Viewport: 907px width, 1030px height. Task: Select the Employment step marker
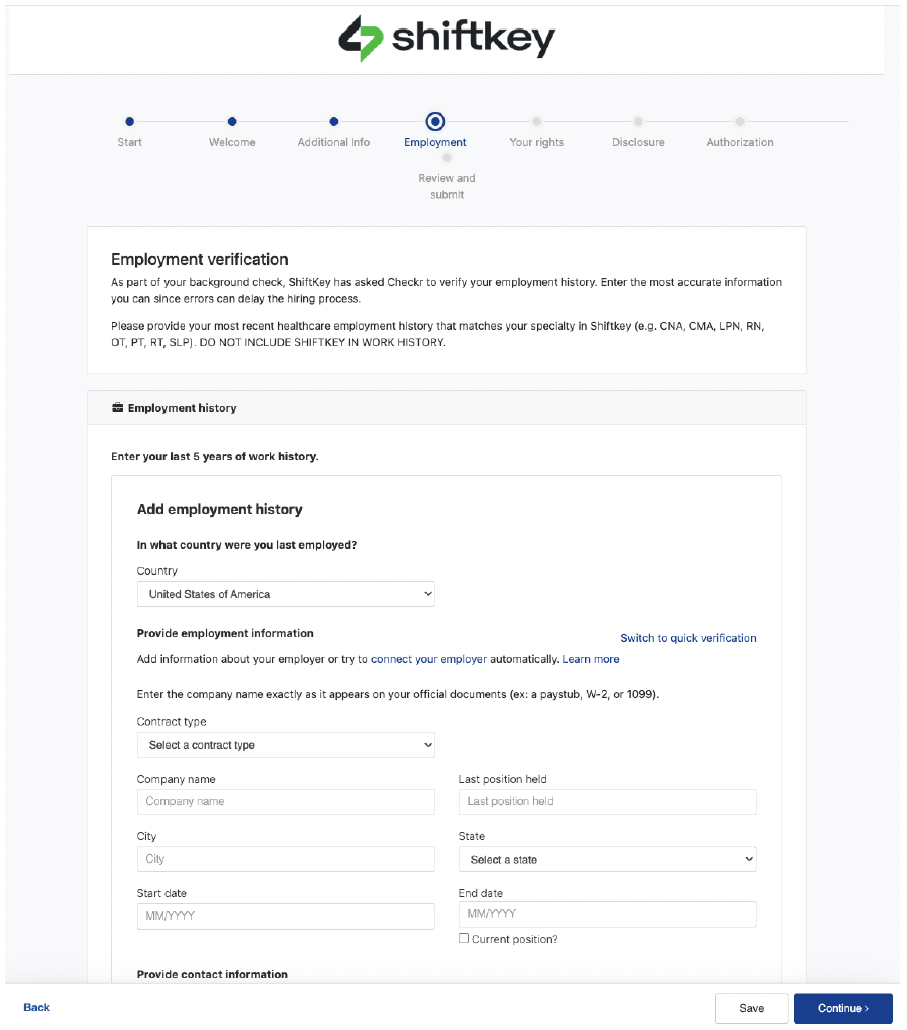(435, 122)
